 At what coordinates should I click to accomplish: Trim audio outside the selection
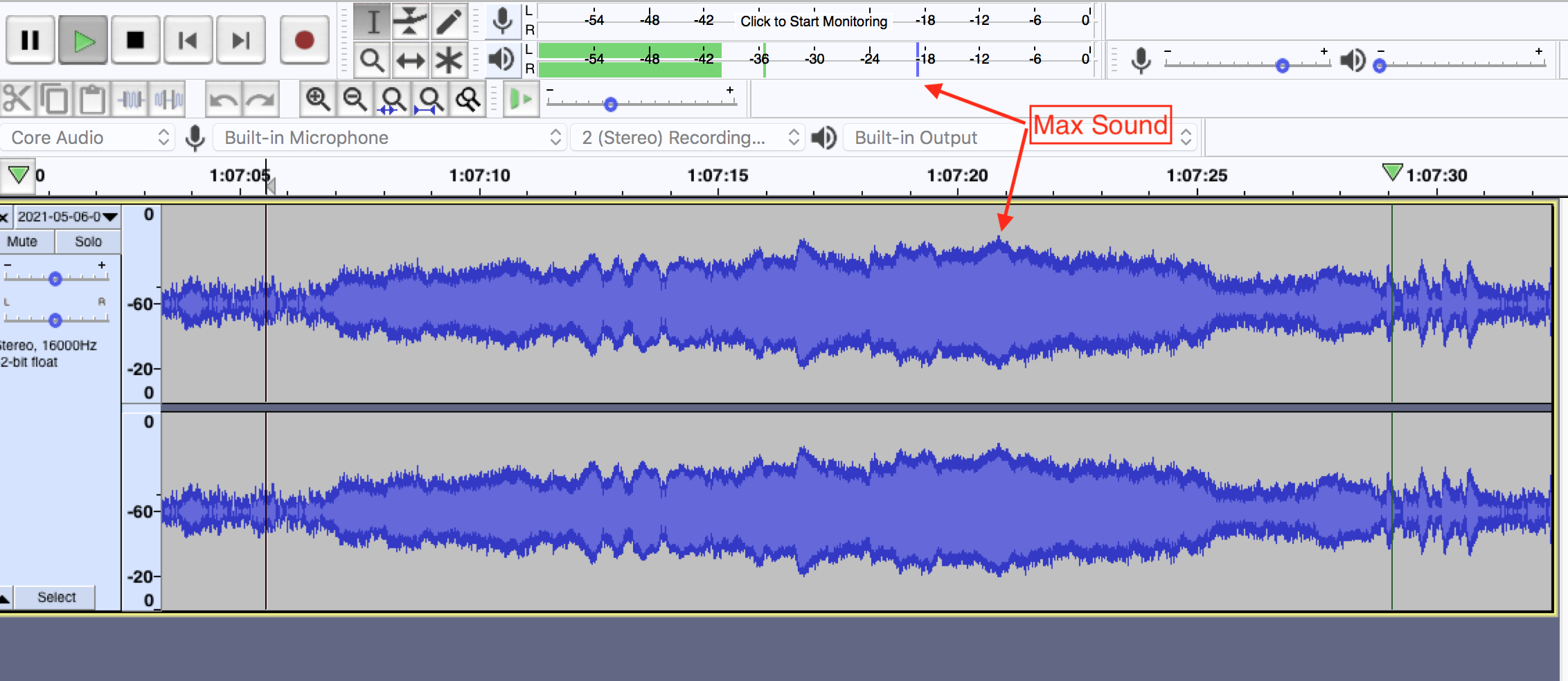pos(131,99)
